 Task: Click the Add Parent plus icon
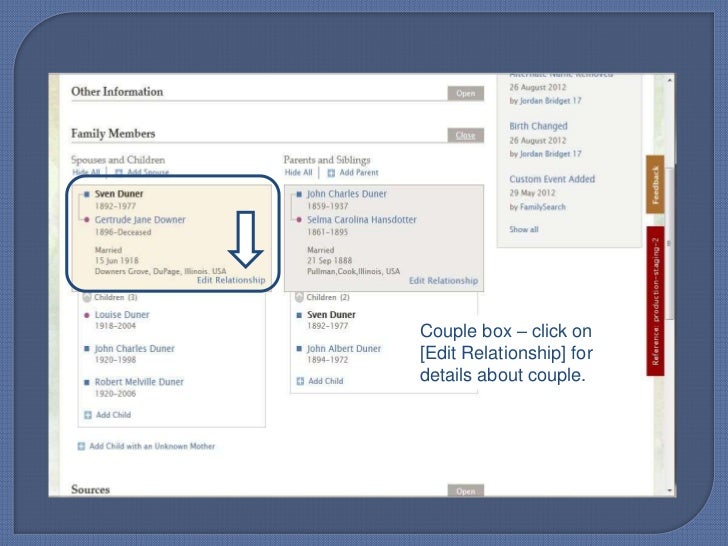pyautogui.click(x=331, y=173)
